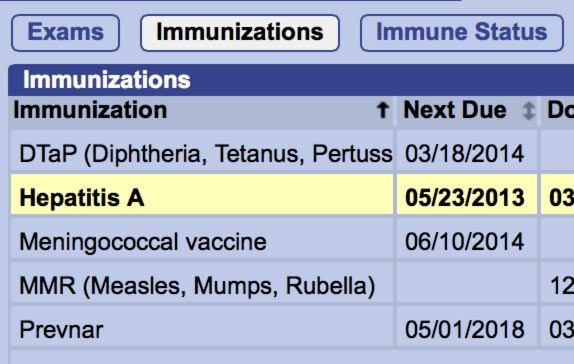The image size is (574, 364).
Task: Click the 03/18/2014 next due date
Action: click(464, 153)
